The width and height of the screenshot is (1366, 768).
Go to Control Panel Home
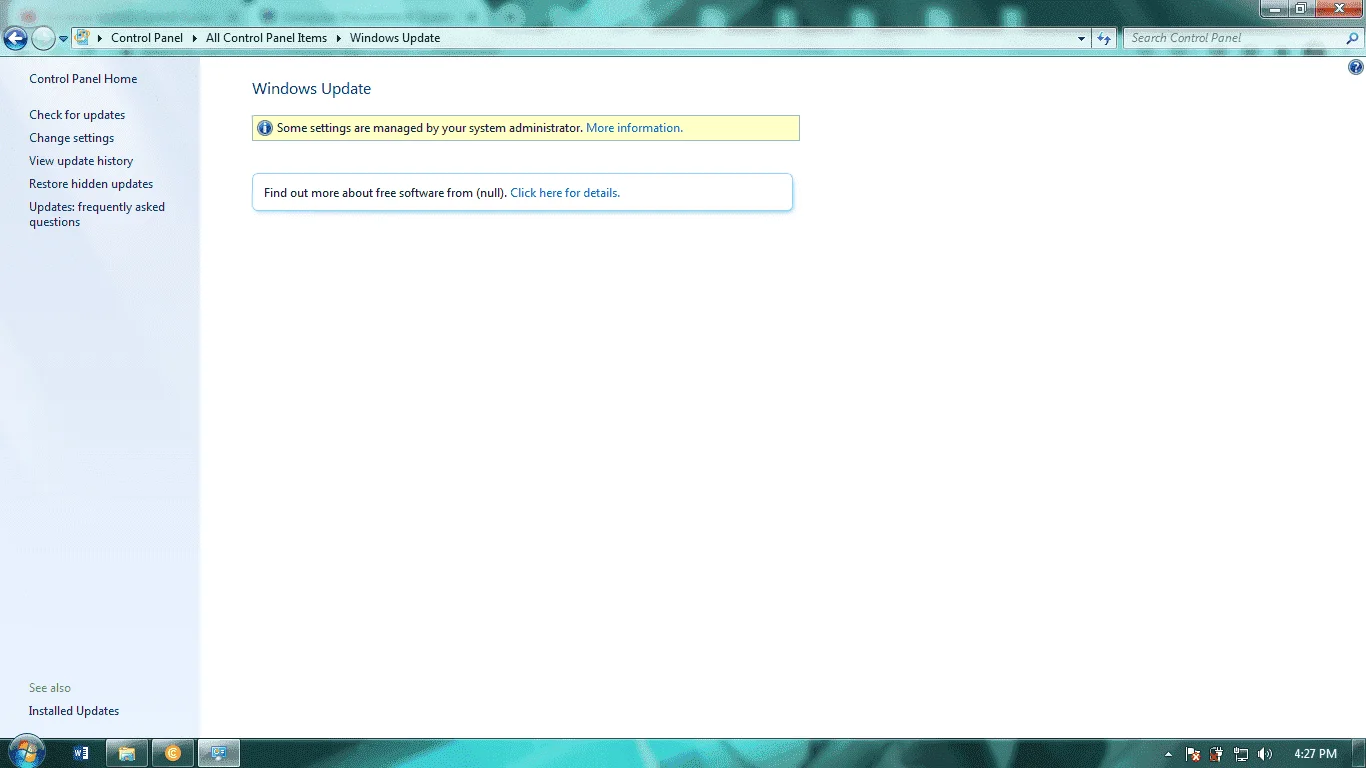(x=83, y=79)
